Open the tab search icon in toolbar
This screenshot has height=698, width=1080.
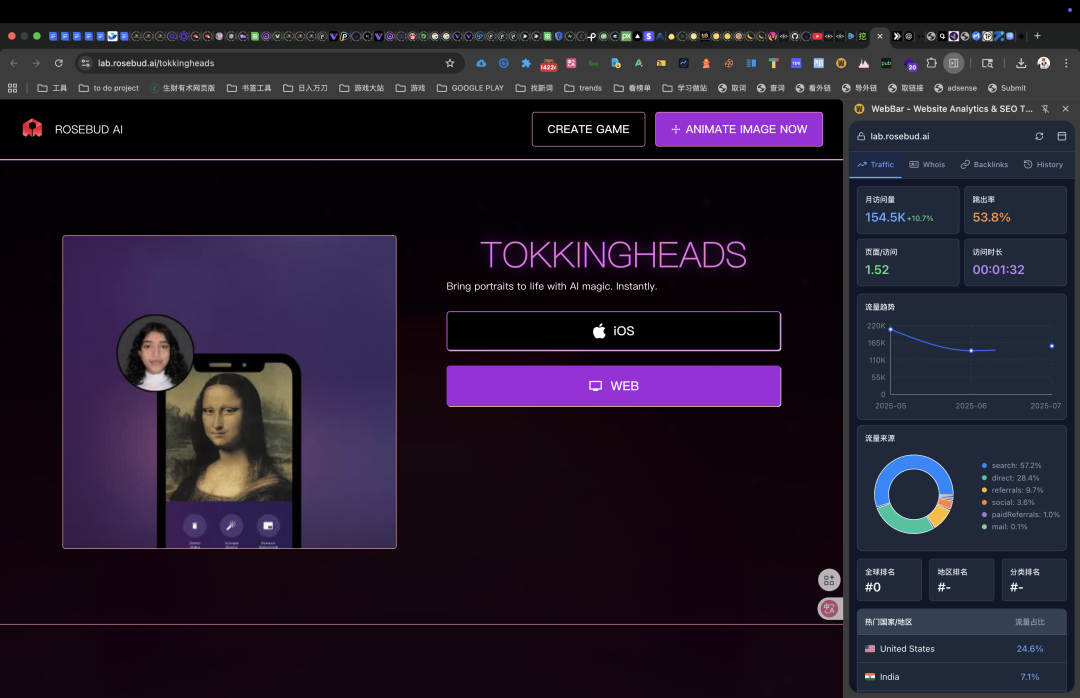[x=987, y=63]
